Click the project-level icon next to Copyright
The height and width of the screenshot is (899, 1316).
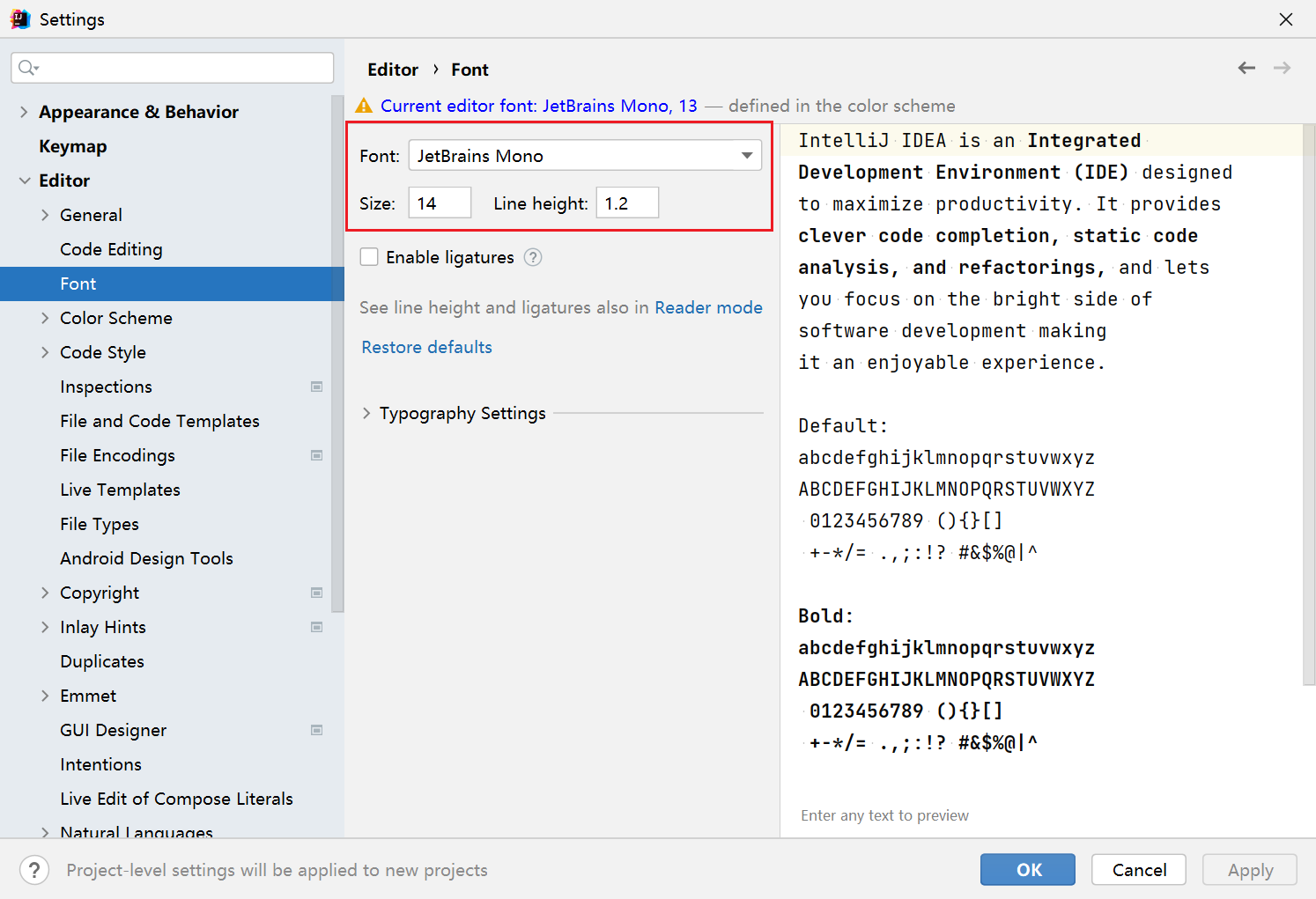(x=317, y=593)
